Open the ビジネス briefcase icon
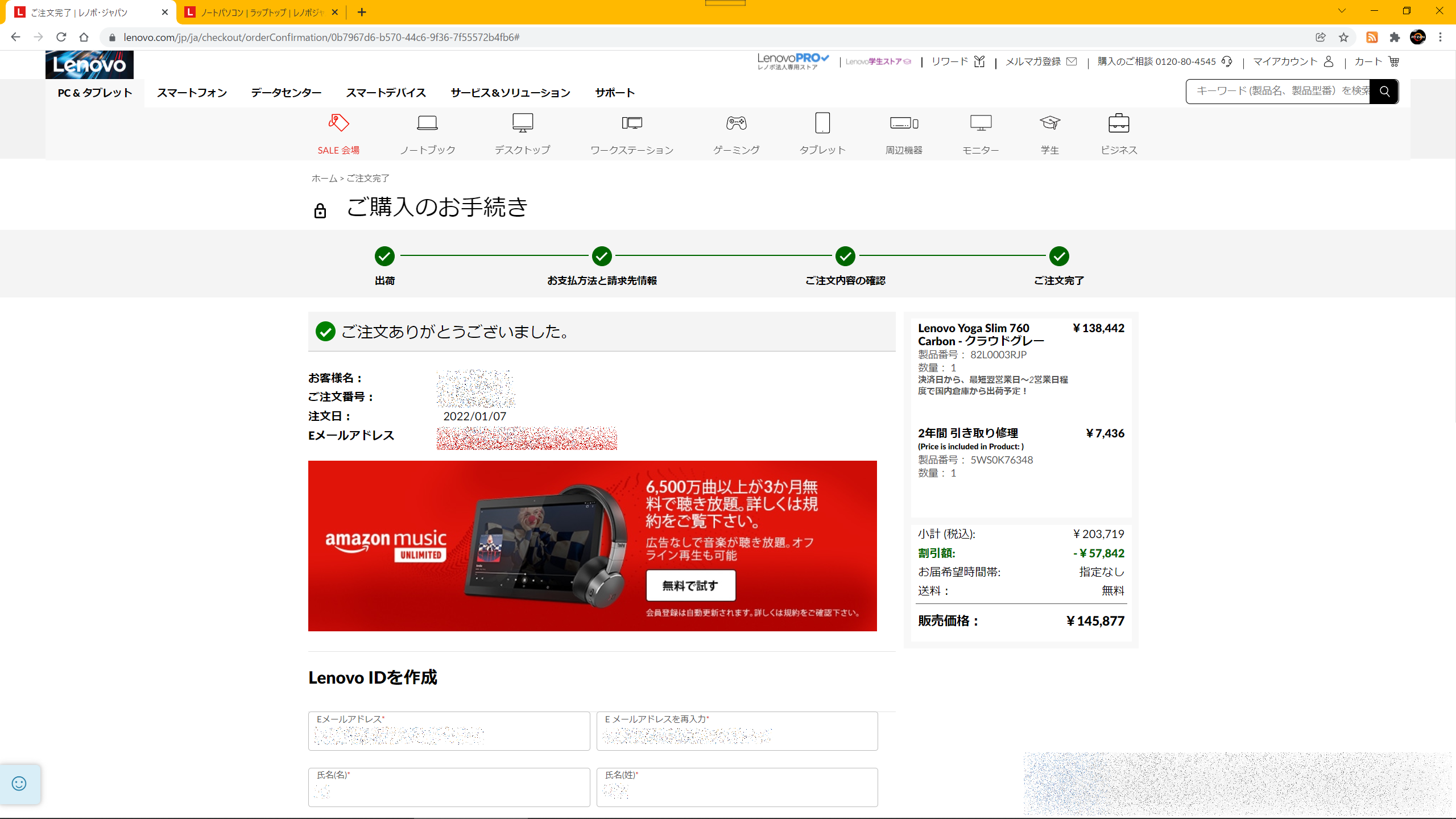This screenshot has width=1456, height=819. coord(1119,123)
